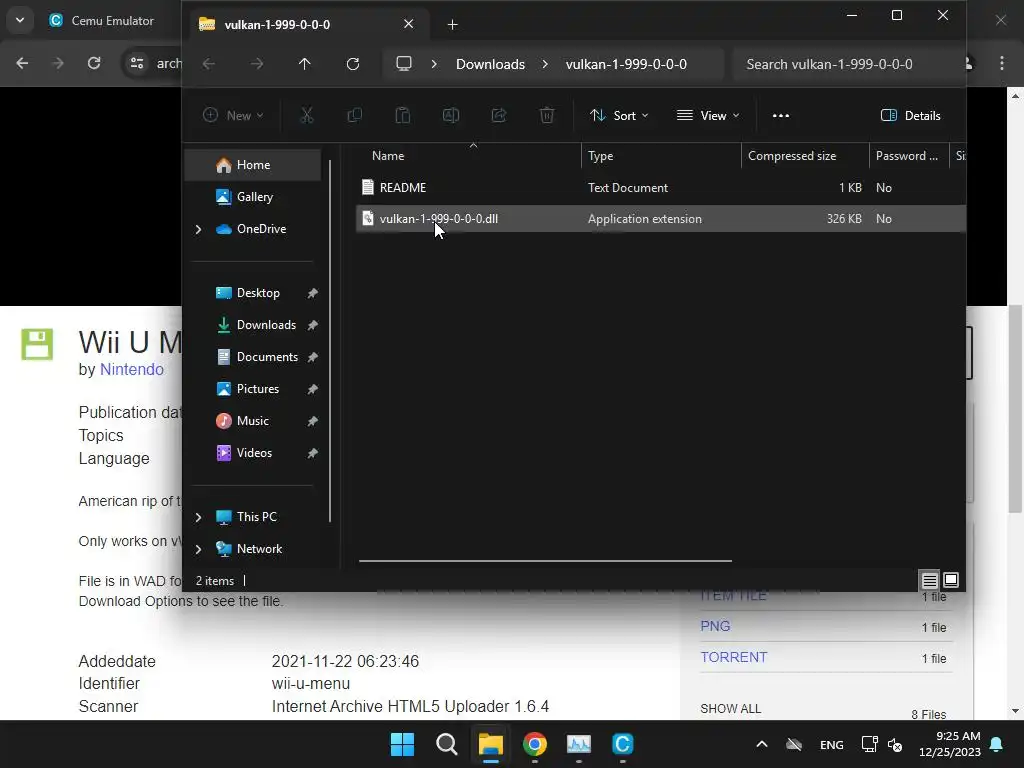Viewport: 1024px width, 768px height.
Task: Click the Share icon in Explorer toolbar
Action: (499, 116)
